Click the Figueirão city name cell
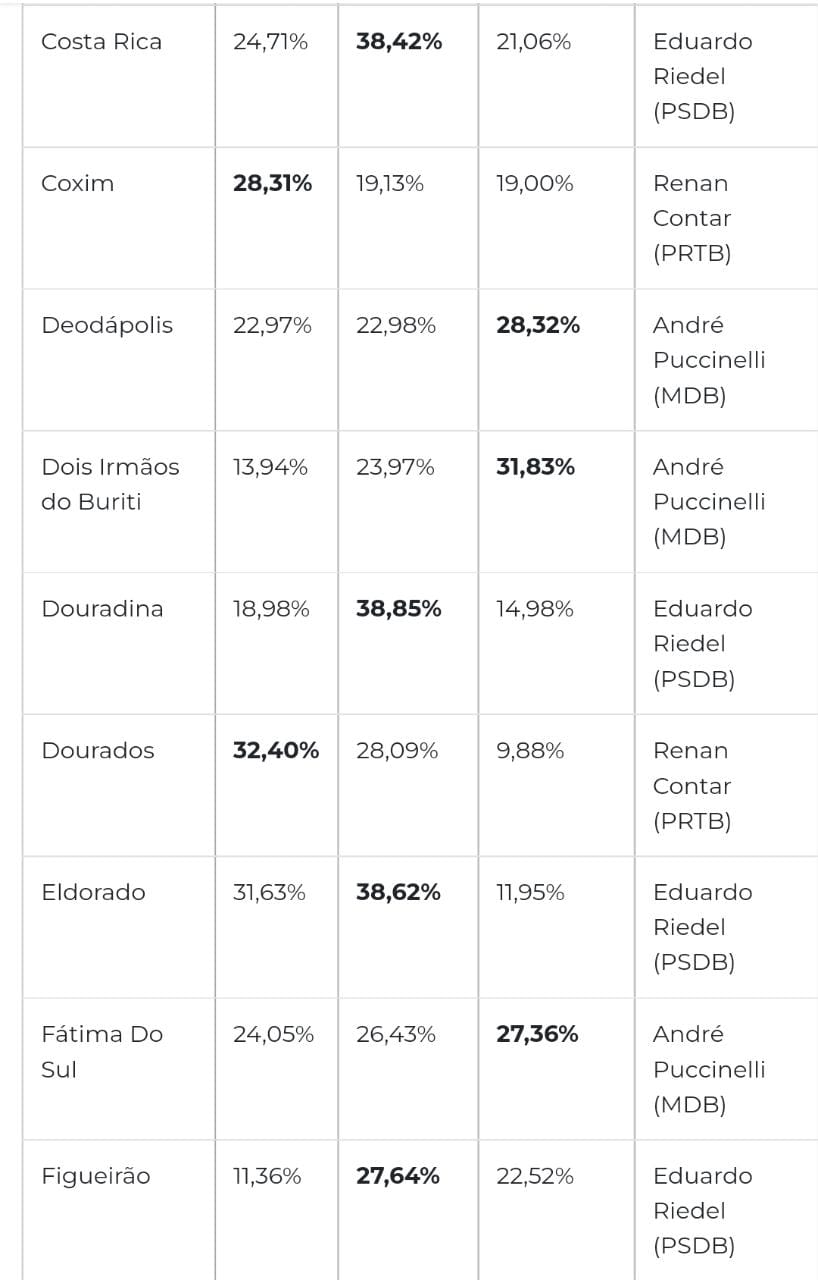Image resolution: width=818 pixels, height=1280 pixels. click(x=96, y=1176)
